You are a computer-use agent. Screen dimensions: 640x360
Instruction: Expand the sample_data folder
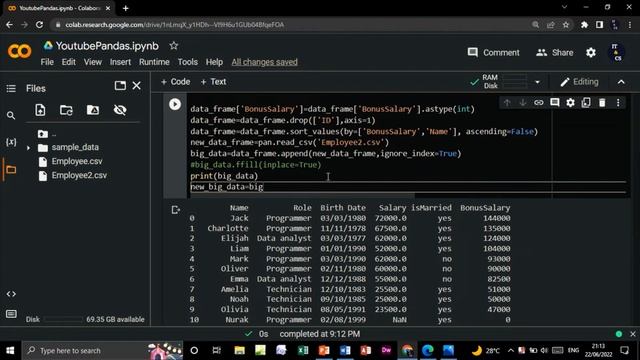28,148
